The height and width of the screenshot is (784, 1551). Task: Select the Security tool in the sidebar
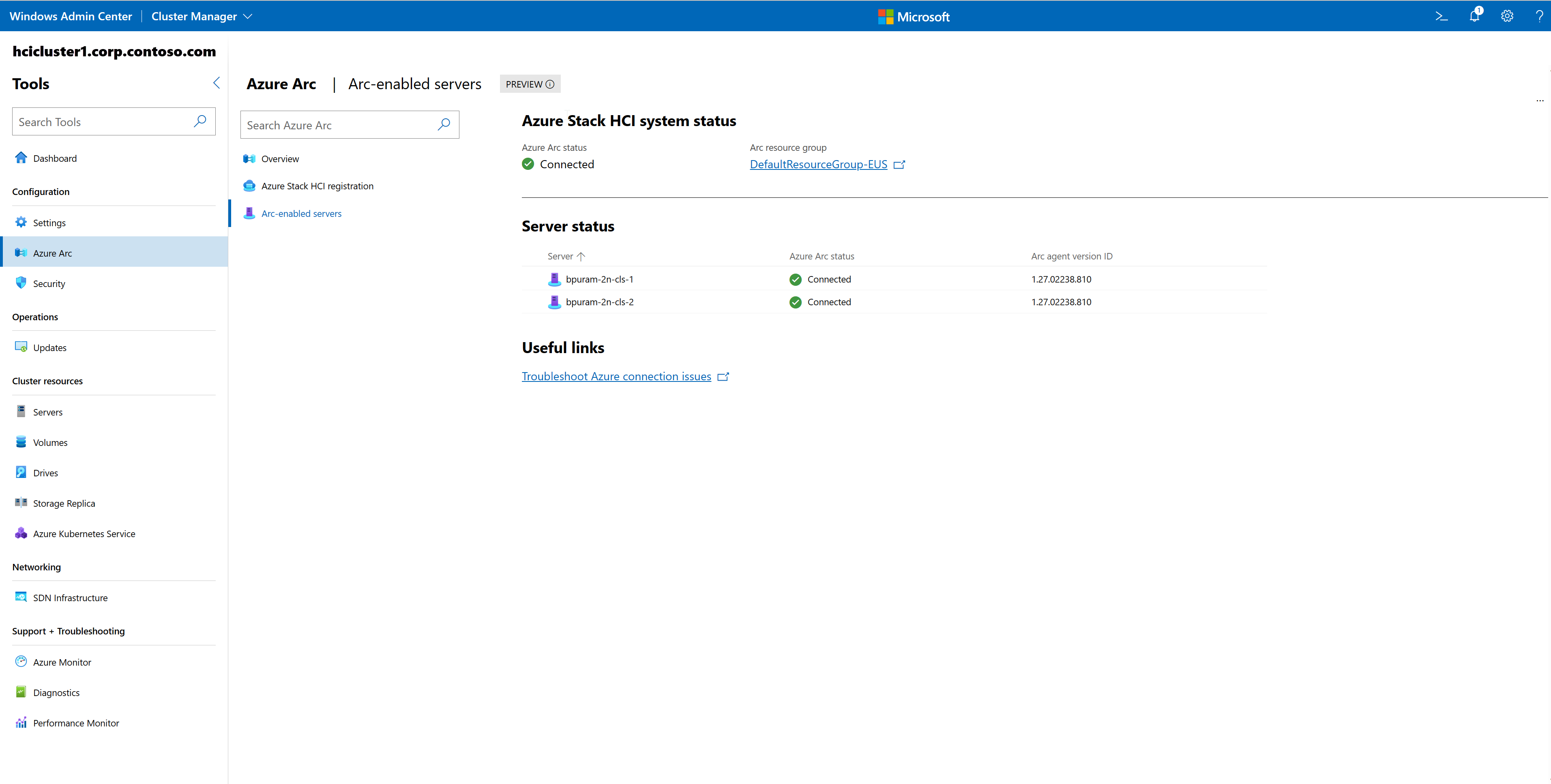(x=49, y=283)
